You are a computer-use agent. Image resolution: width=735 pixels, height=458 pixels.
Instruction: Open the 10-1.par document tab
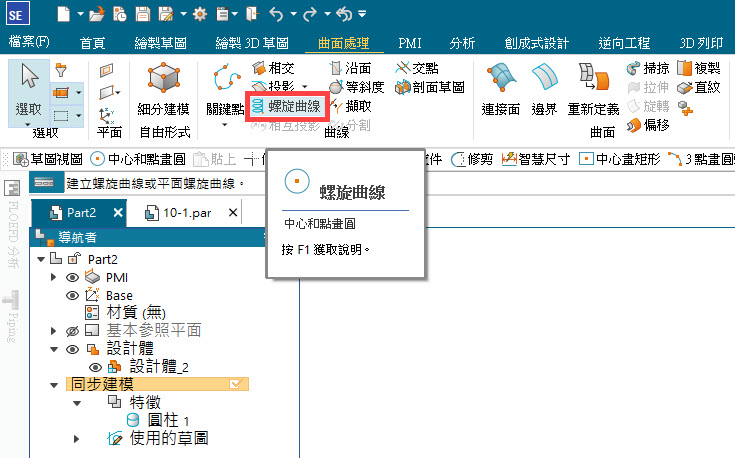tap(187, 212)
